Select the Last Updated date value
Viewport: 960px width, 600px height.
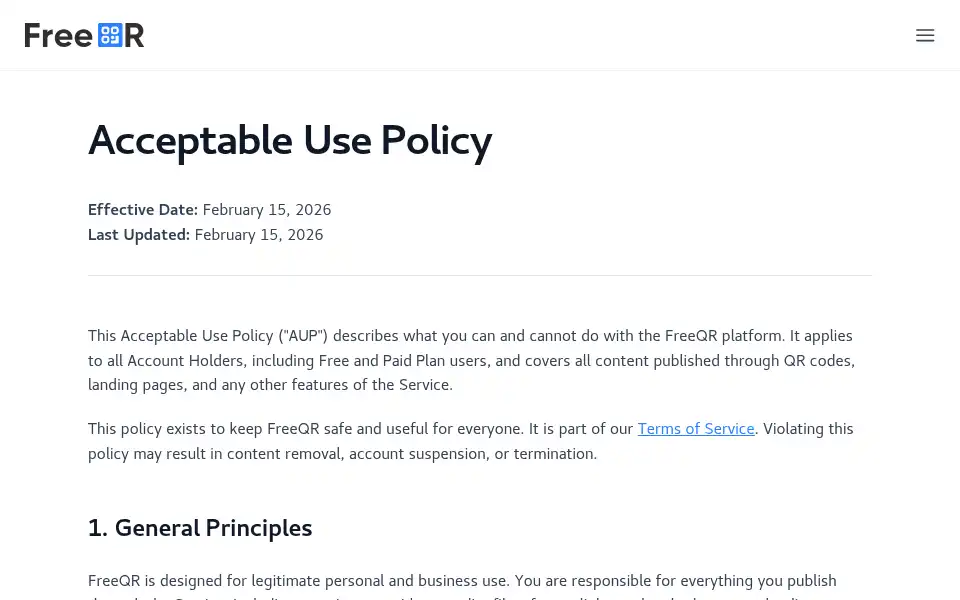click(x=259, y=234)
